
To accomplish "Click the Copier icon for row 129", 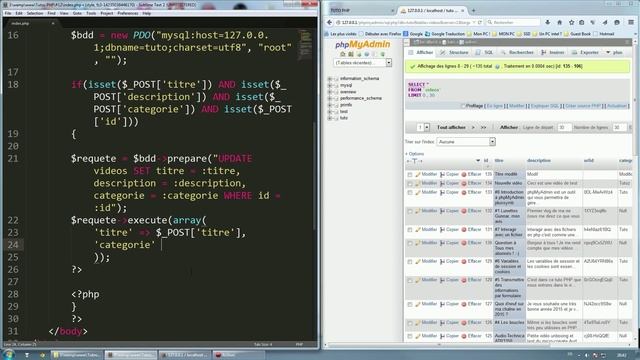I will click(442, 261).
